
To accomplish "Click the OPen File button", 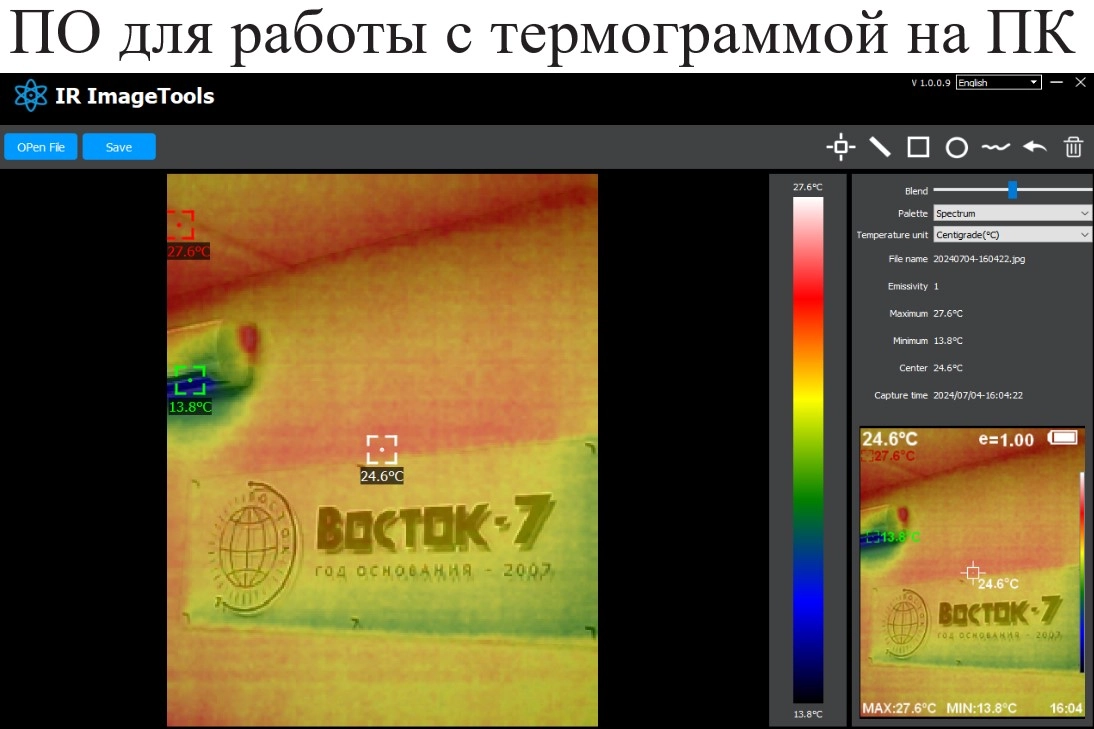I will pyautogui.click(x=41, y=147).
